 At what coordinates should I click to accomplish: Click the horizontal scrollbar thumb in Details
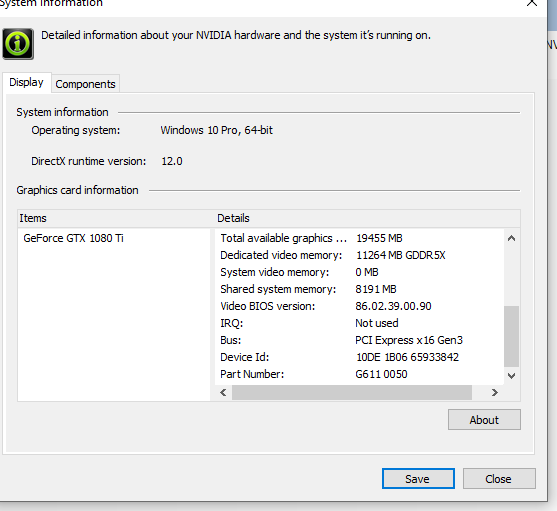(x=352, y=392)
